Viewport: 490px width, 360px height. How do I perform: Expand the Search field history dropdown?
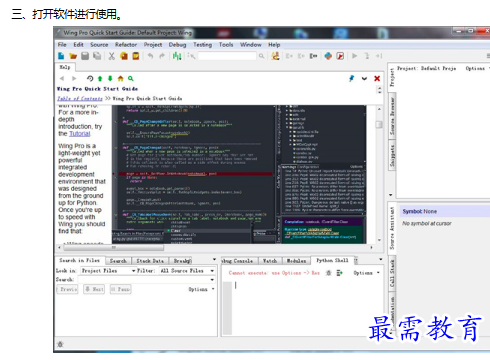(212, 280)
